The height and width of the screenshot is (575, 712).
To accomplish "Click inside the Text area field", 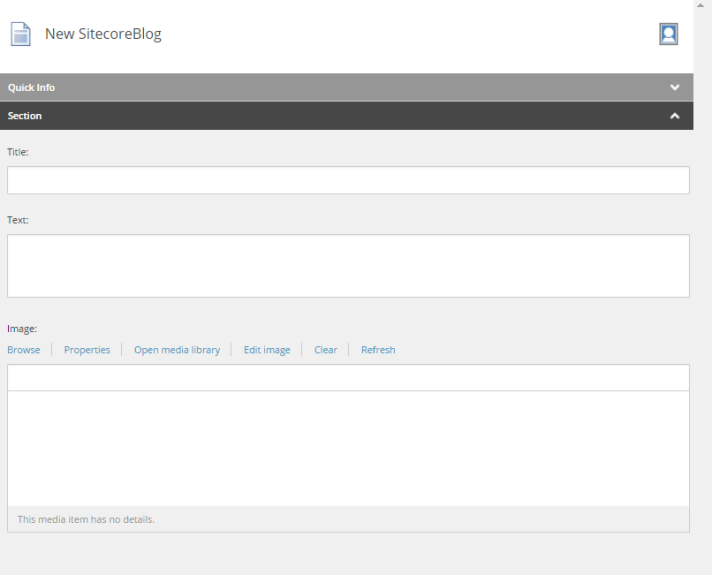I will [x=348, y=265].
